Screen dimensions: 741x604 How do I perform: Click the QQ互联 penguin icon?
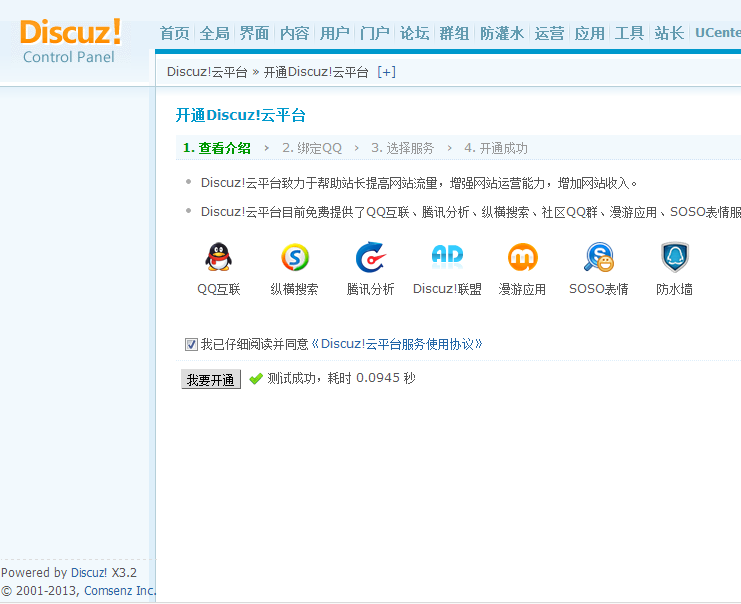[x=218, y=257]
